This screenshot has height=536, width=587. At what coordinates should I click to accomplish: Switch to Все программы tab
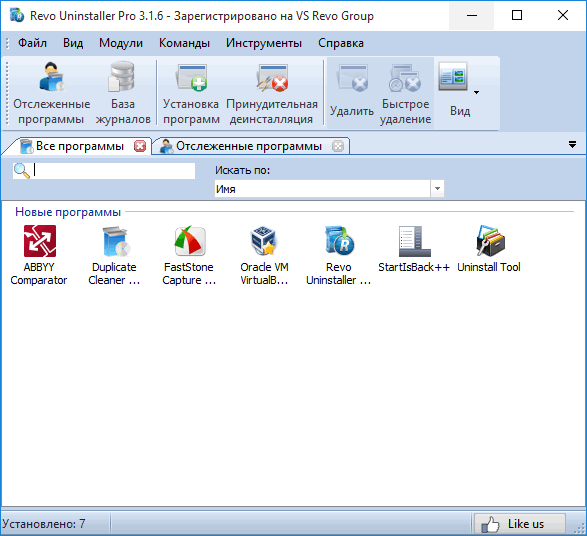tap(76, 146)
